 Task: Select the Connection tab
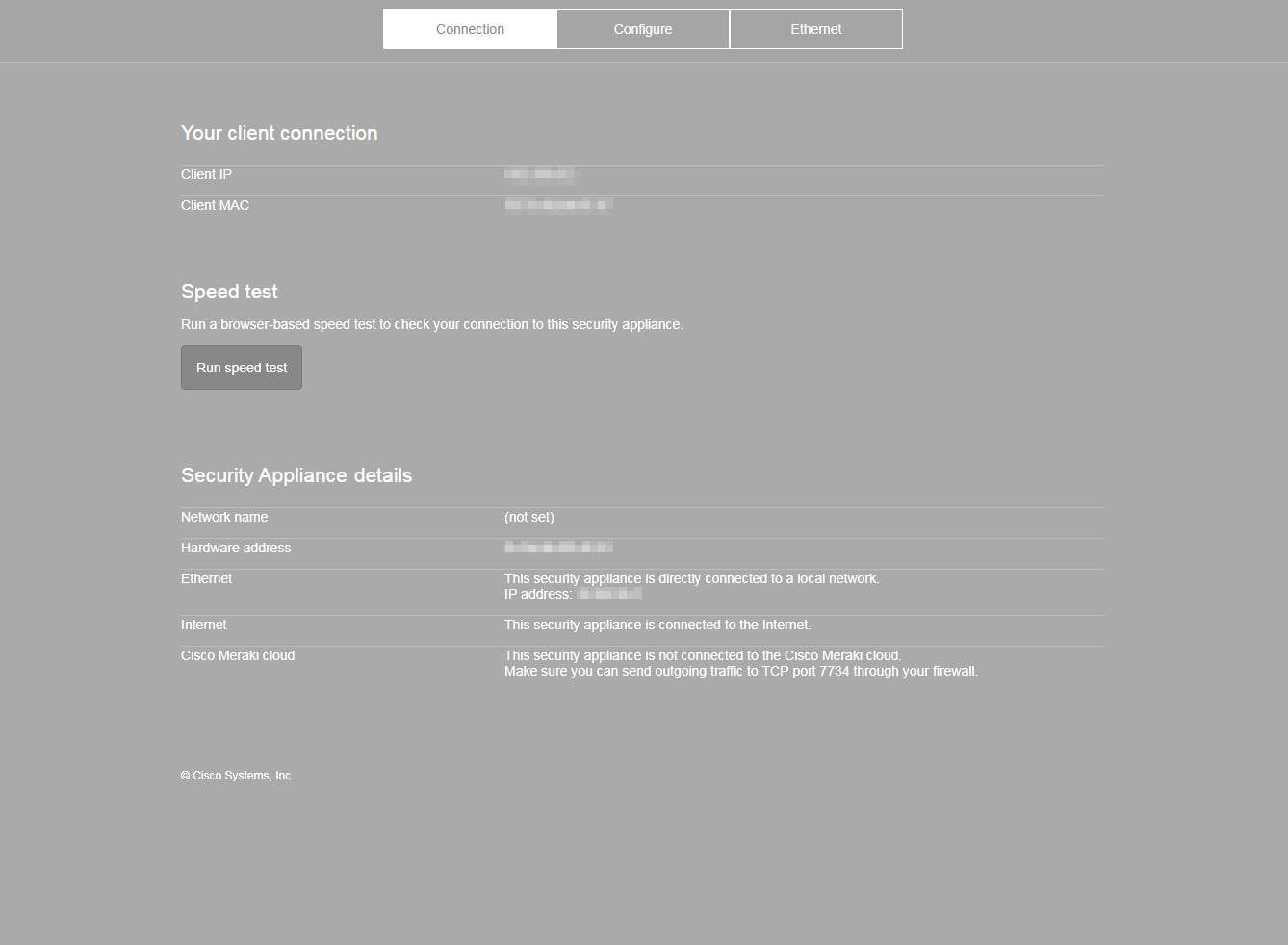coord(470,28)
